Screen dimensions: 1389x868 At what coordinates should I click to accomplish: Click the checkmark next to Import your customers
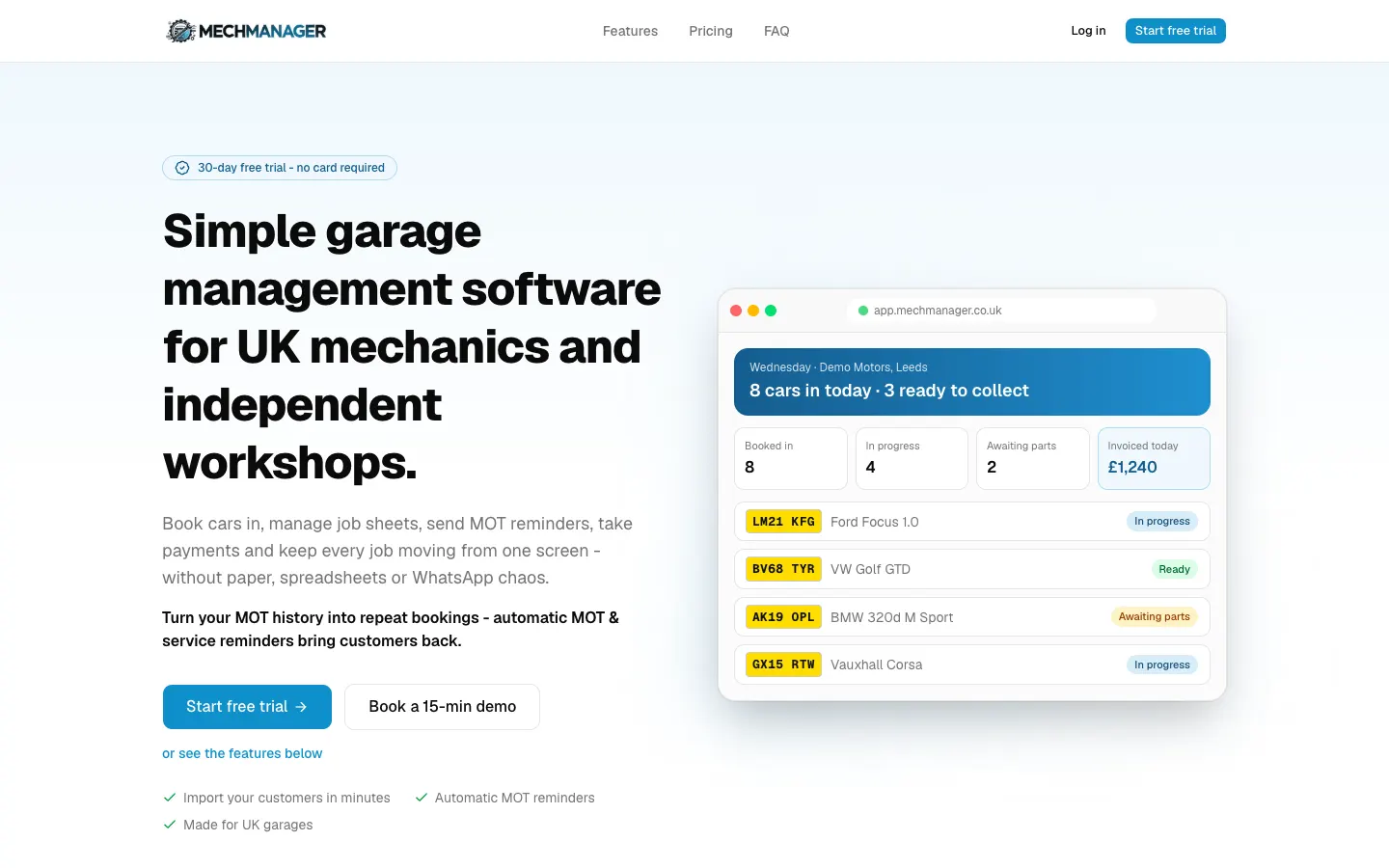[x=170, y=798]
